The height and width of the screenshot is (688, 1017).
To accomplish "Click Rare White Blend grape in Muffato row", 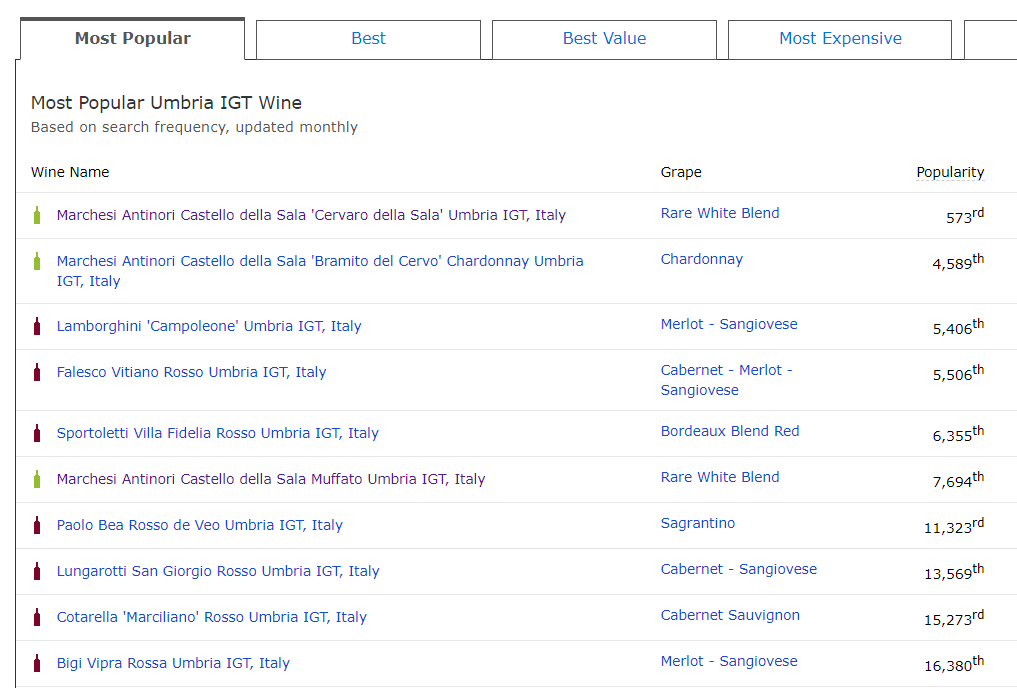I will coord(720,477).
